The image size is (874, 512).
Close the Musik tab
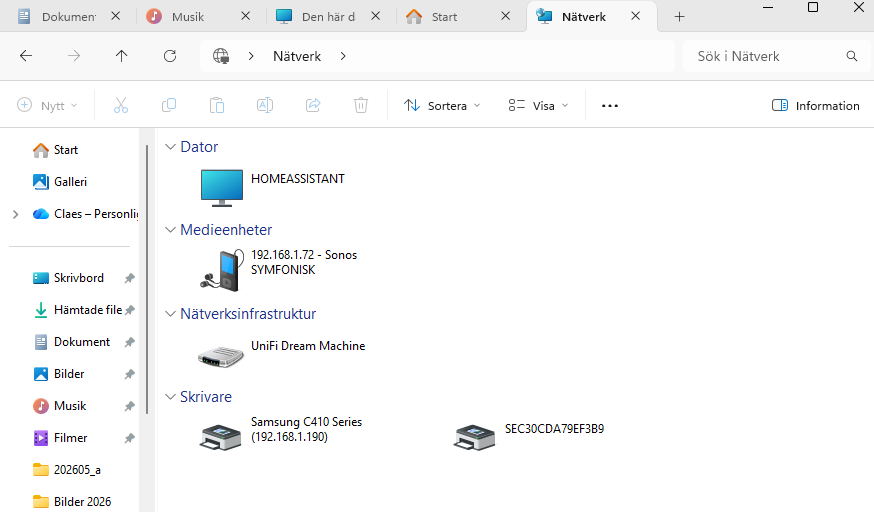(x=245, y=16)
